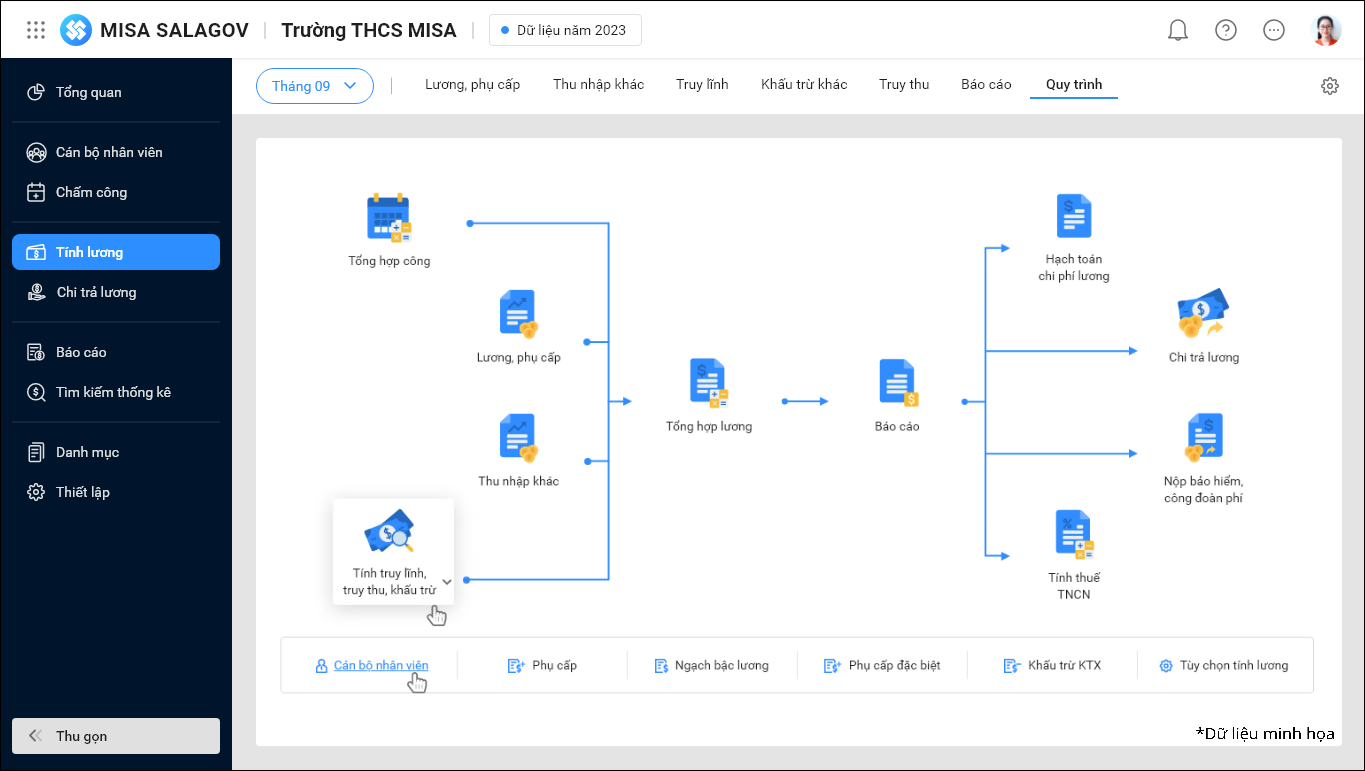Viewport: 1365px width, 771px height.
Task: Open the Tháng 09 month dropdown
Action: (x=315, y=86)
